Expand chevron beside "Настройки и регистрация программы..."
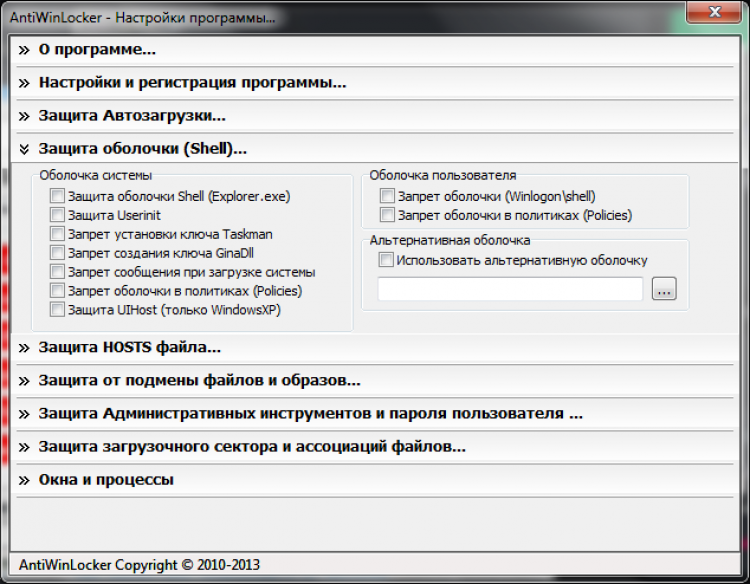 [24, 83]
